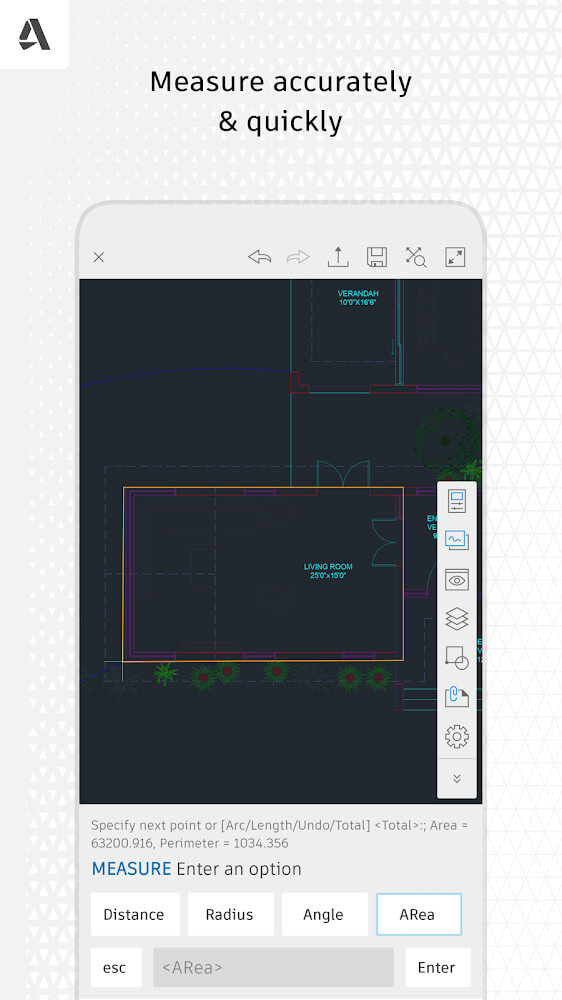Screen dimensions: 562x1000
Task: Collapse side toolbar with double chevron
Action: click(x=457, y=779)
